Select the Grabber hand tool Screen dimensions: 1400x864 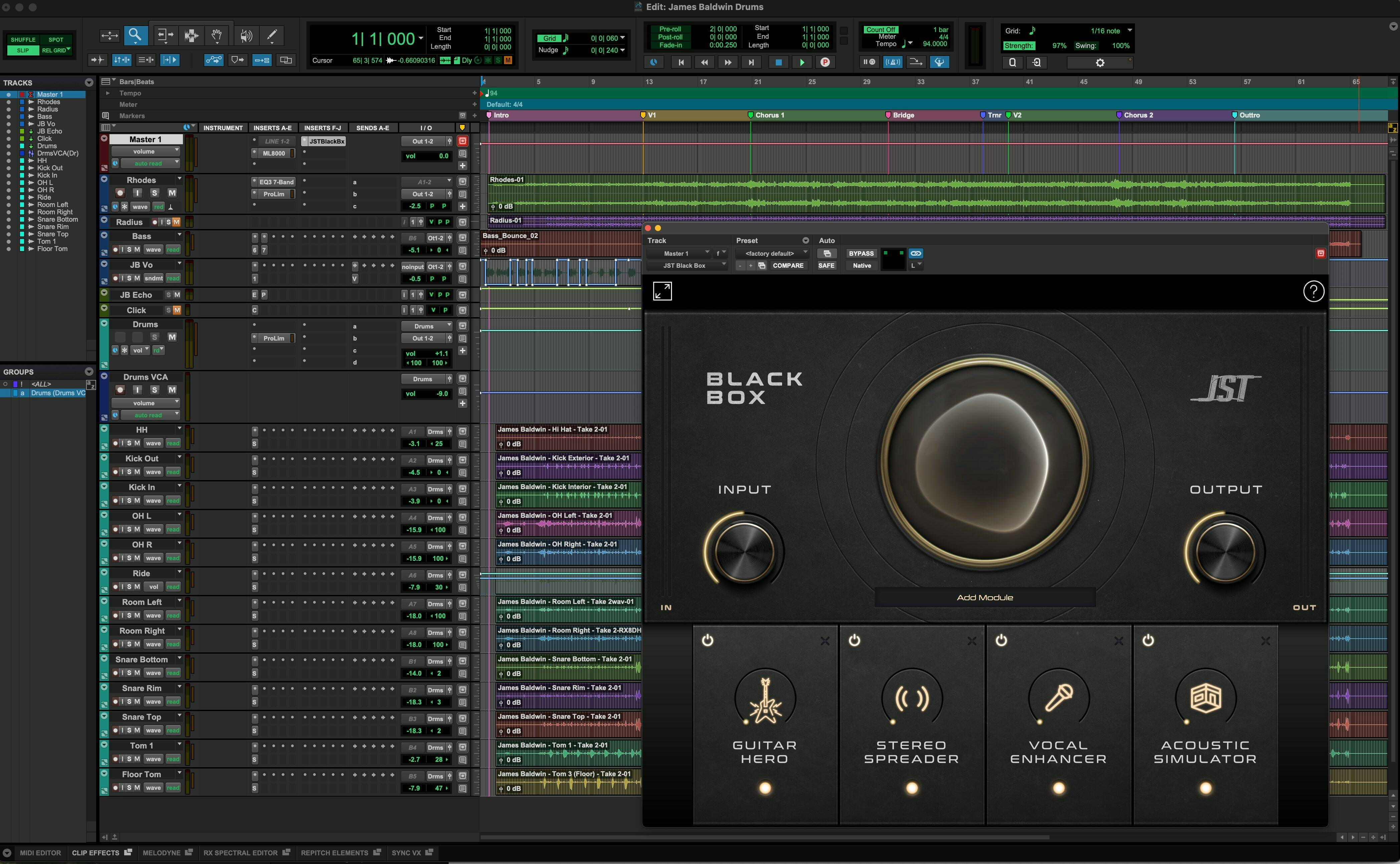(217, 35)
